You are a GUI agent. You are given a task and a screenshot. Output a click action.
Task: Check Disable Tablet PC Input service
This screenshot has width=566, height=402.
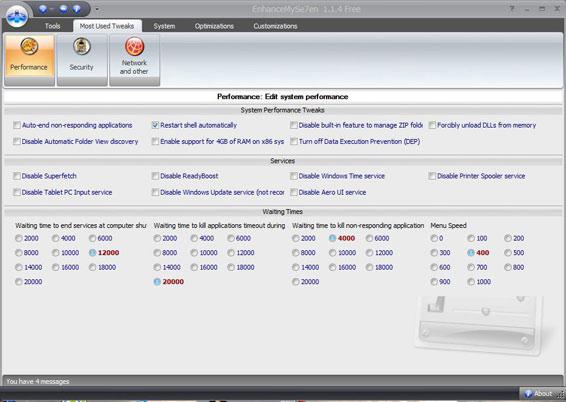coord(17,192)
